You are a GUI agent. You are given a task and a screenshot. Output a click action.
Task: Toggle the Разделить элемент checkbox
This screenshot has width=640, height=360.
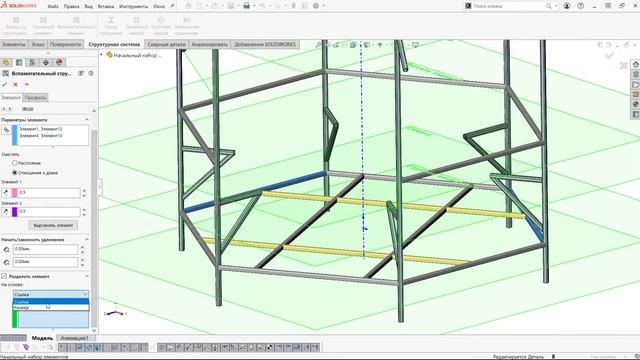[4, 276]
